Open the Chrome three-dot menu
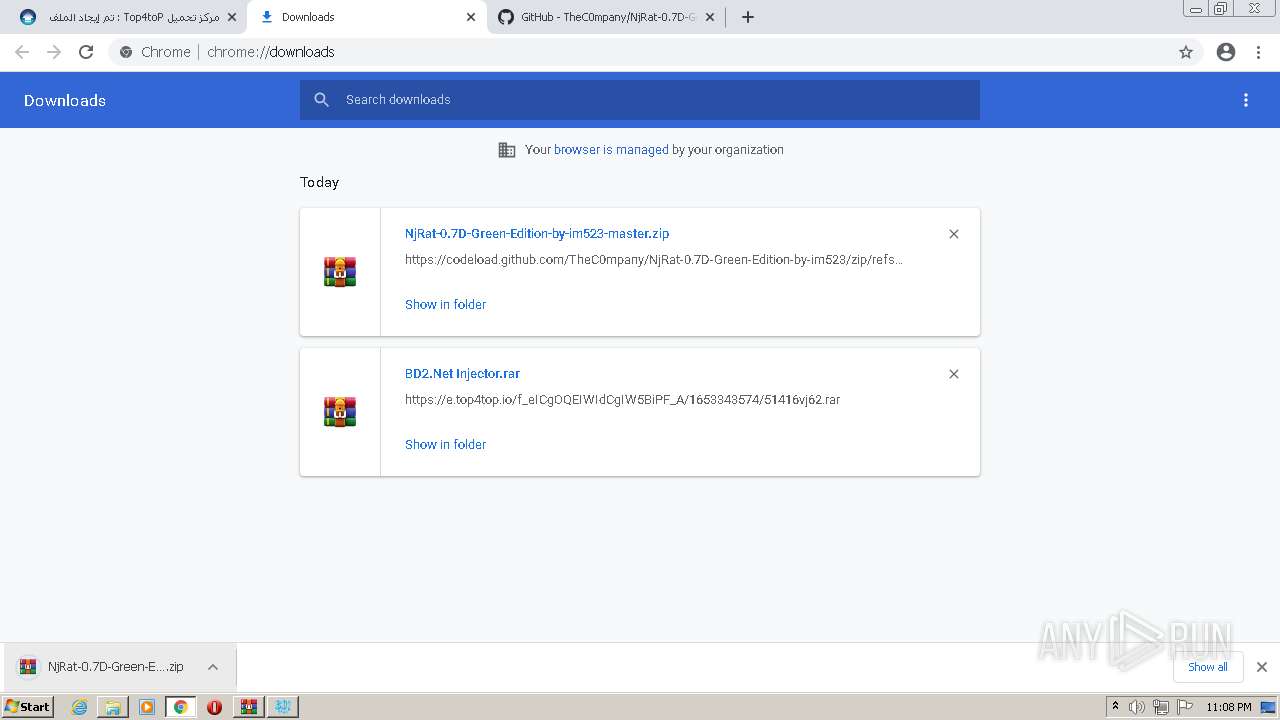 click(1259, 52)
